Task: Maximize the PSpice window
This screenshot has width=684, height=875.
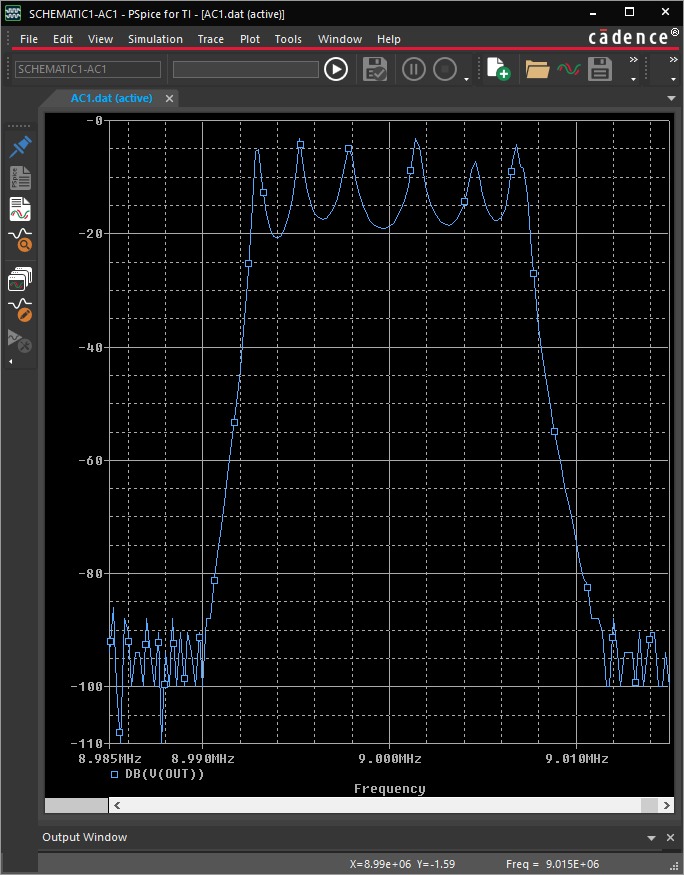Action: [629, 12]
